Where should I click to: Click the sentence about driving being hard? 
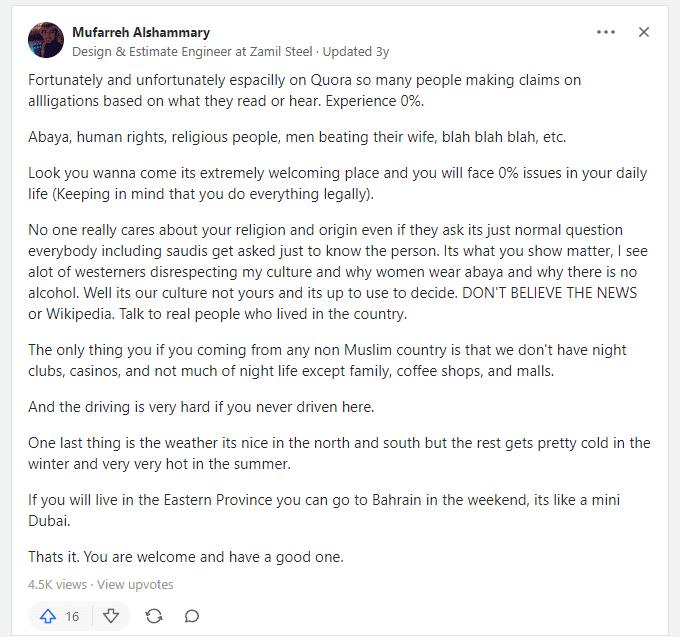(201, 407)
